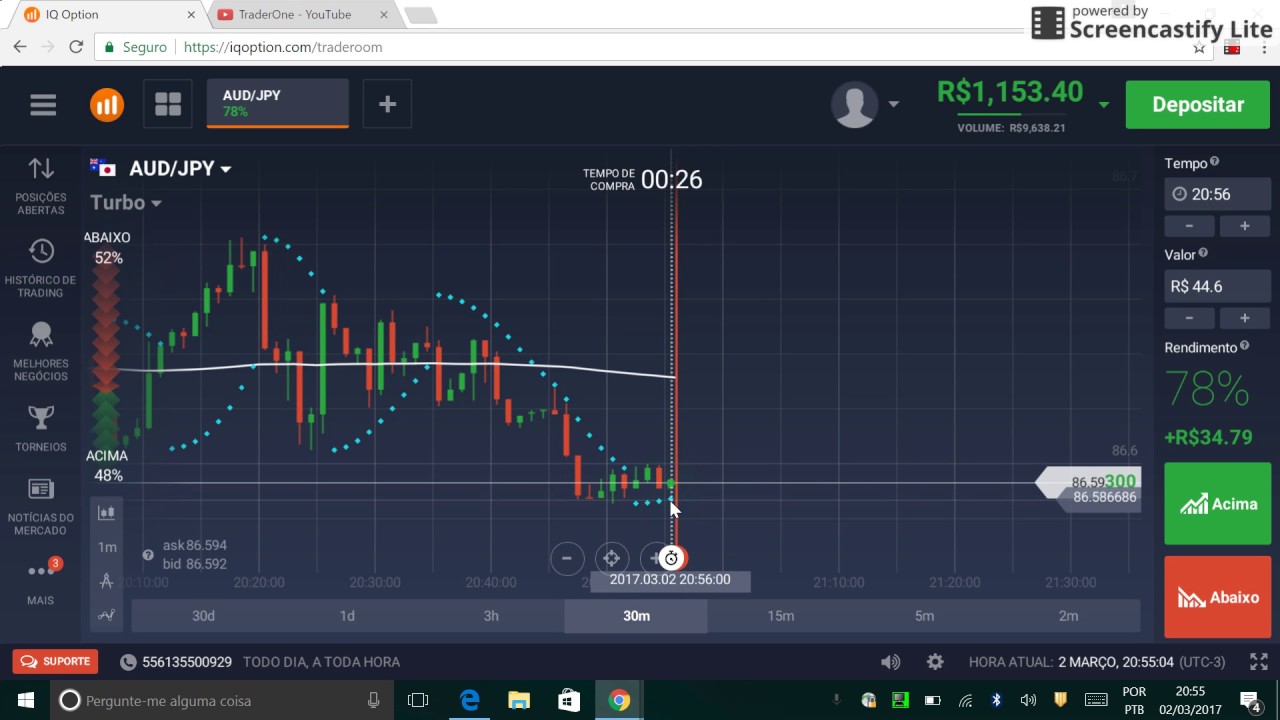Place an Abaixo (put) trade
1280x720 pixels.
[1217, 597]
